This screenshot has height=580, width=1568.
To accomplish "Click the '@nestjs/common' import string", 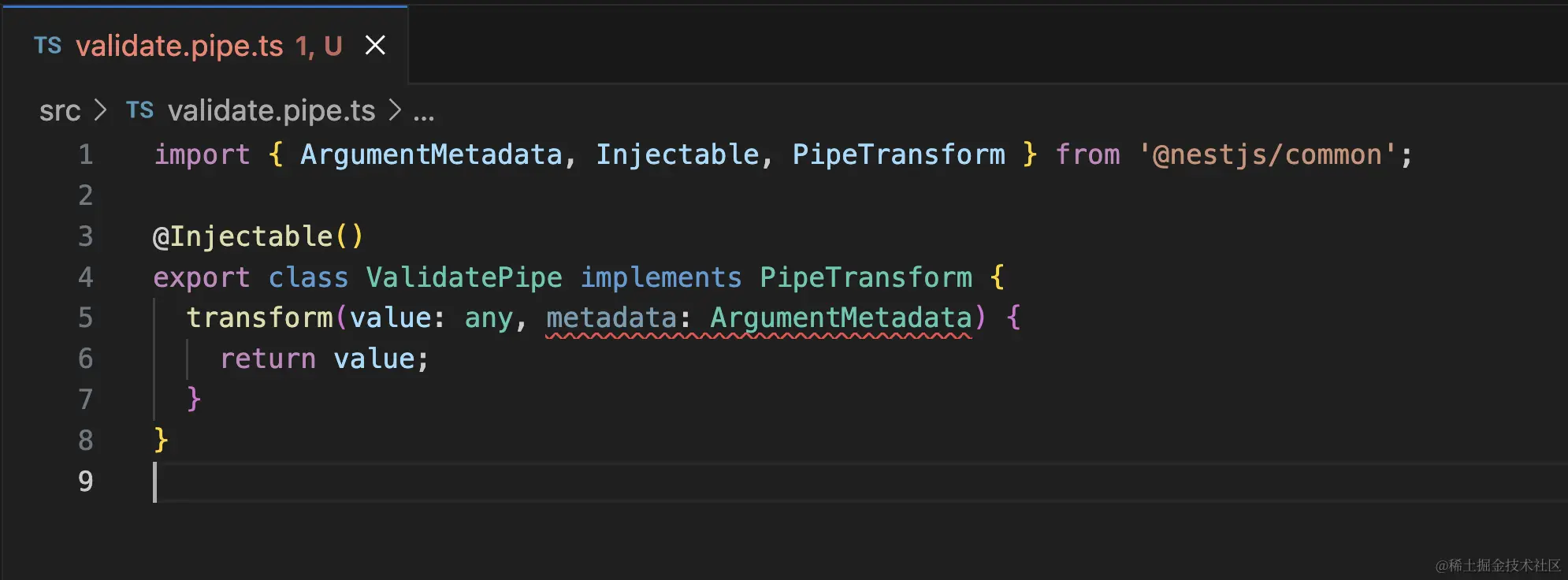I will click(x=1267, y=154).
